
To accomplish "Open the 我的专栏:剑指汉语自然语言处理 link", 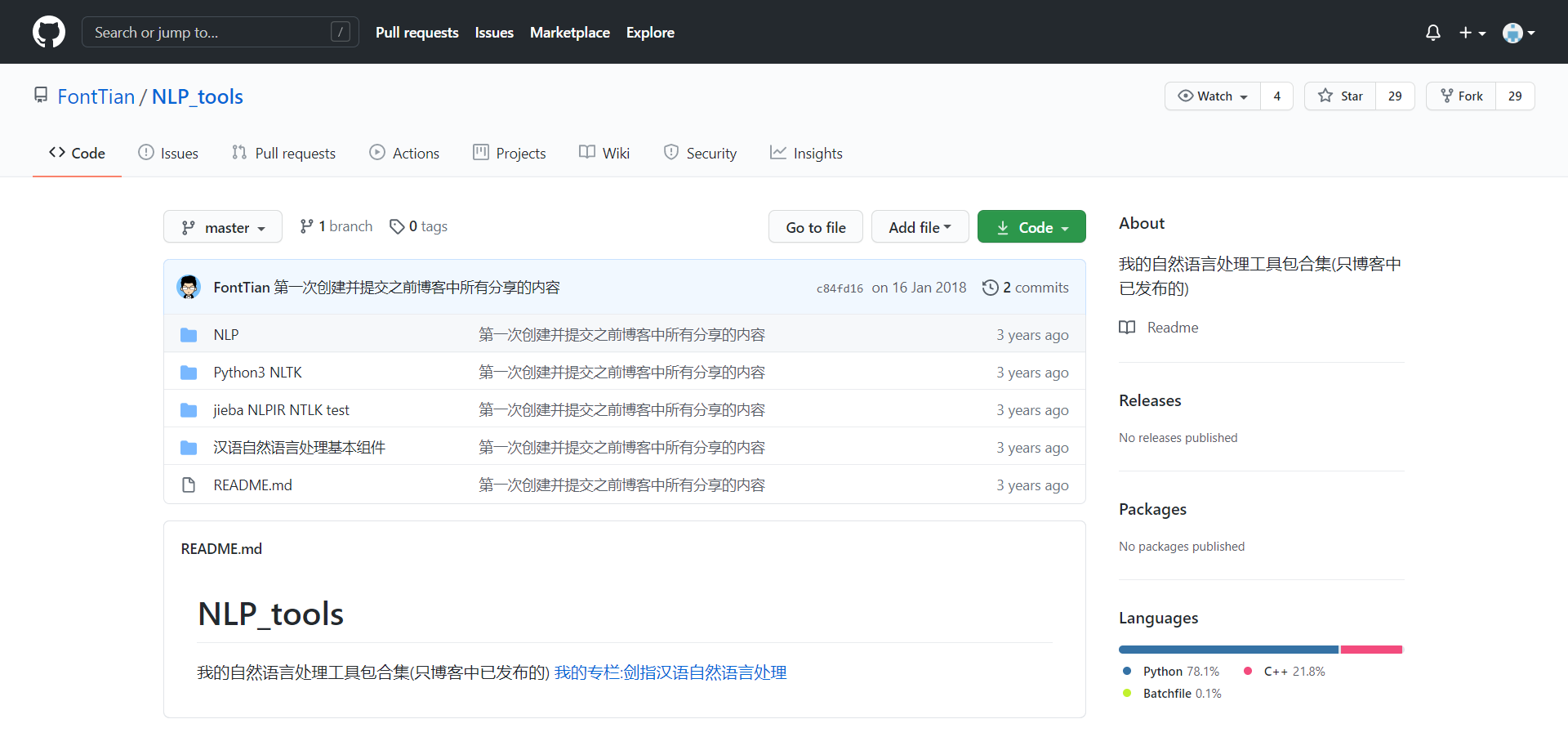I will pyautogui.click(x=670, y=672).
